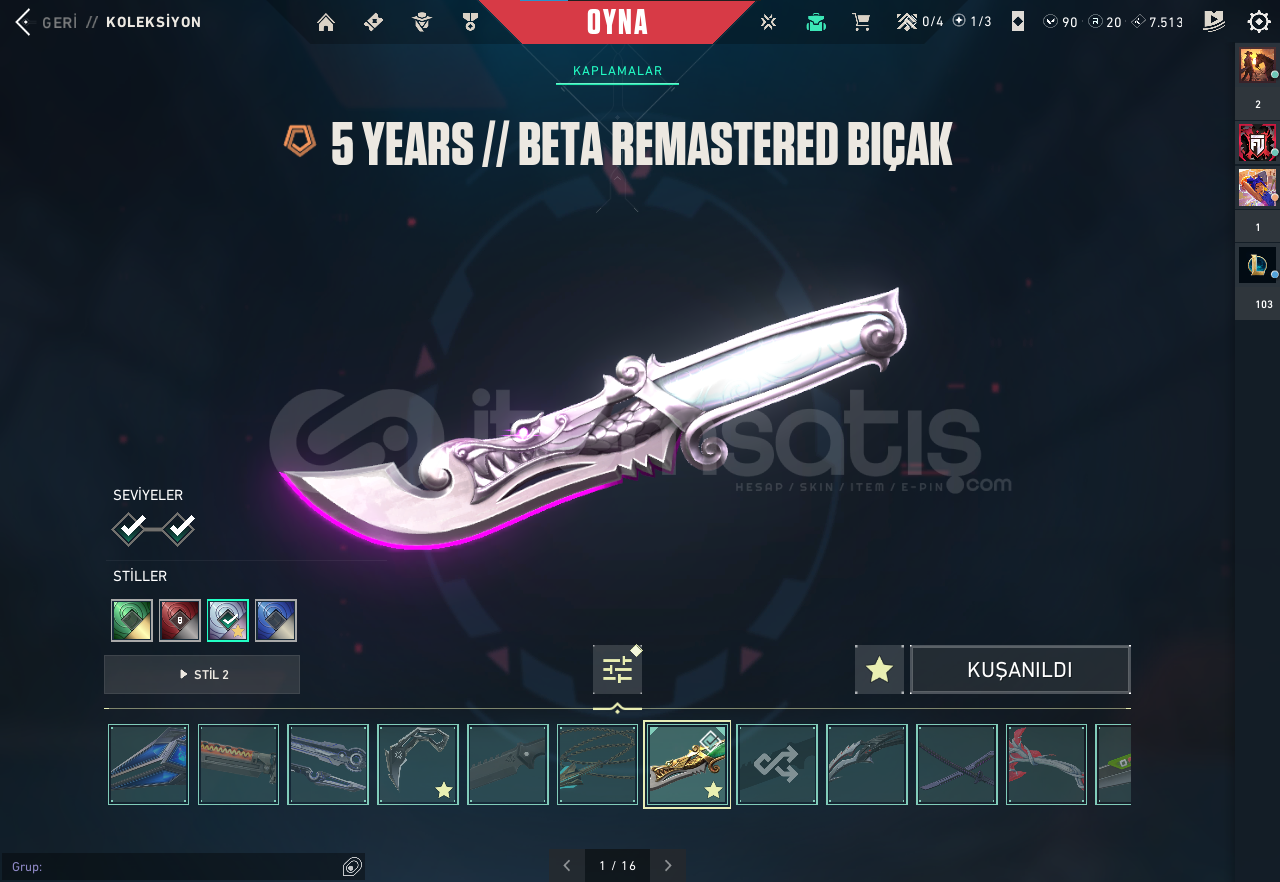Mark skin as favorite with star button

(x=879, y=670)
